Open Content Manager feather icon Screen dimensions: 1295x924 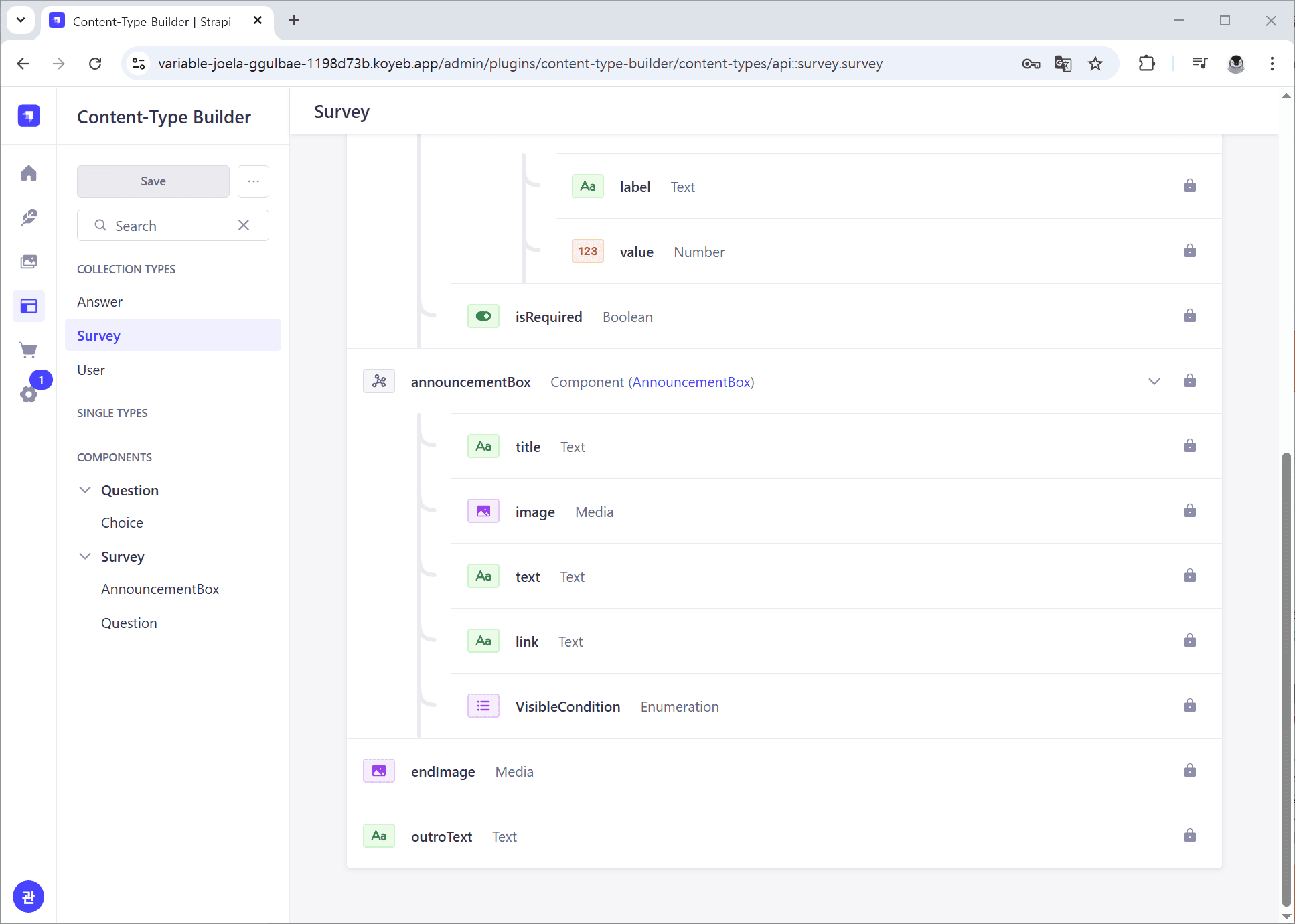29,217
